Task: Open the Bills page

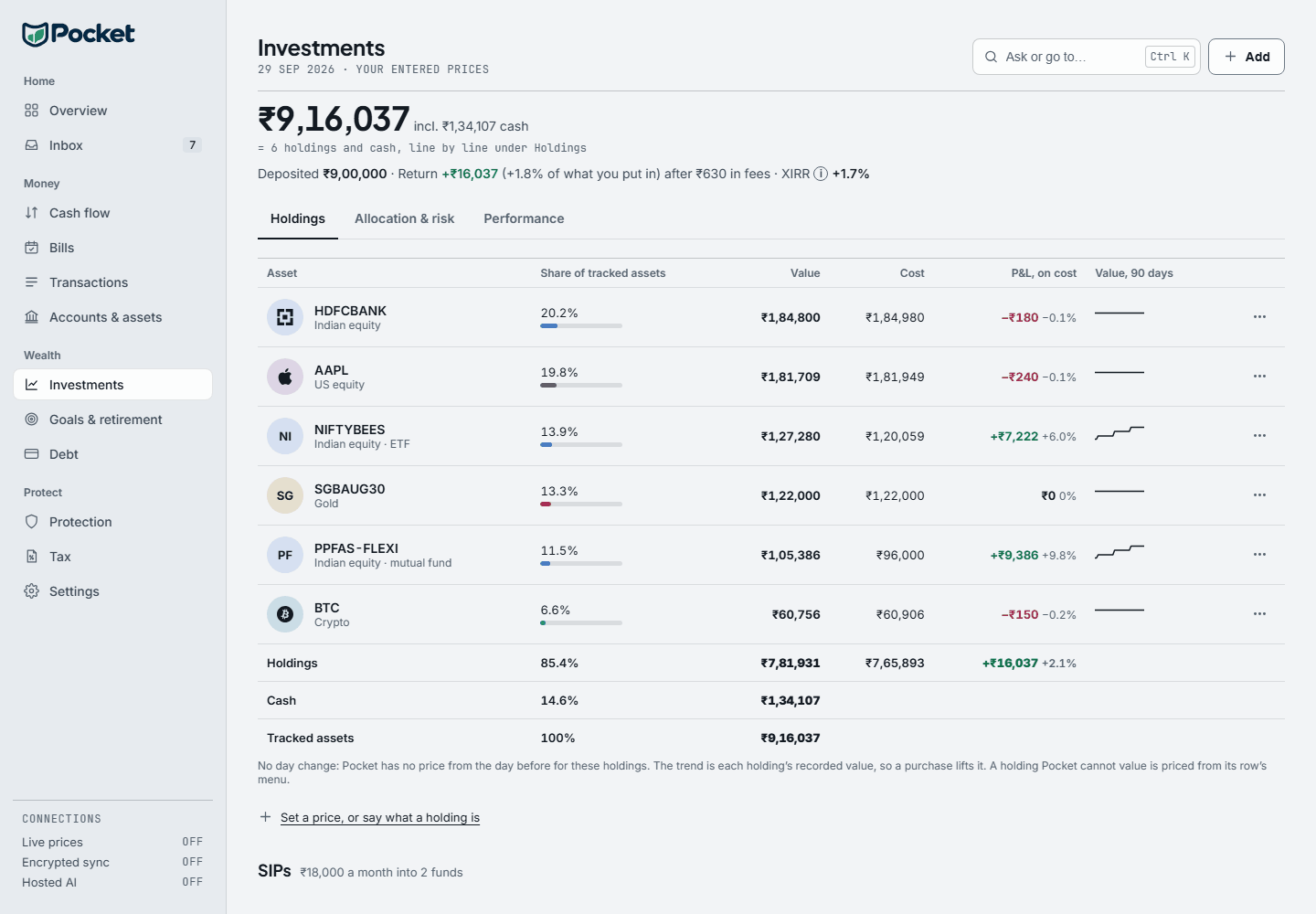Action: point(112,248)
